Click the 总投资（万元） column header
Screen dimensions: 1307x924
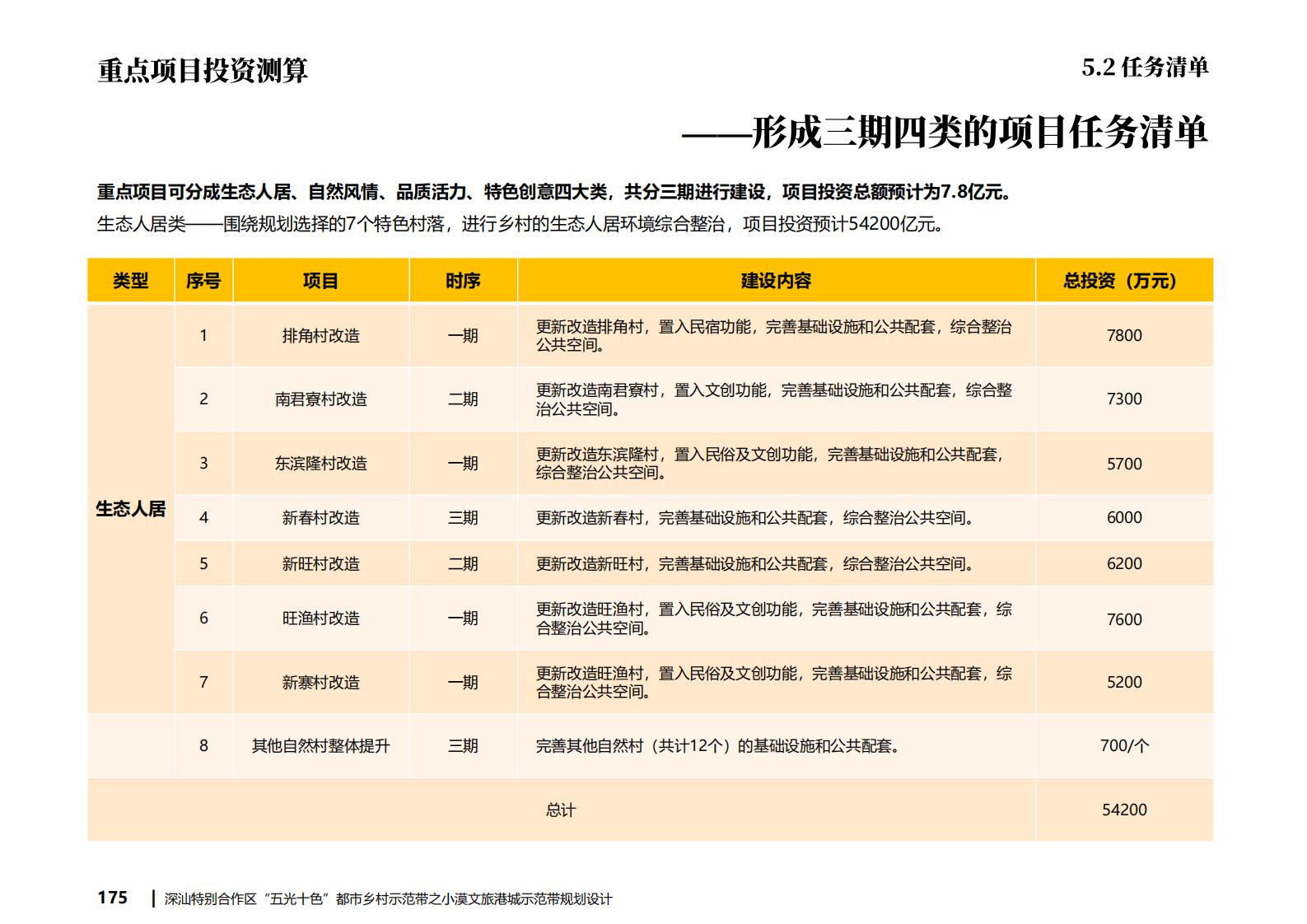(x=1124, y=281)
